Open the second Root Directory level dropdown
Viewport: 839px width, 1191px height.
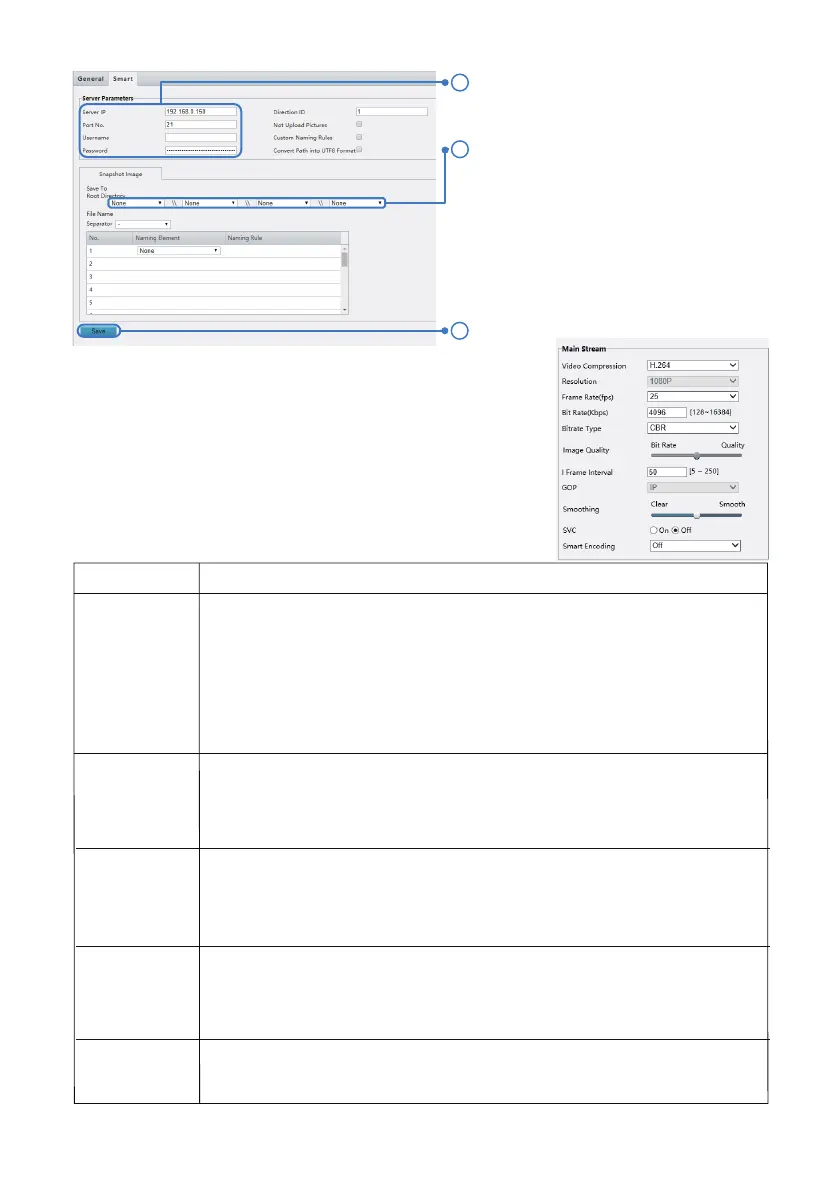[210, 203]
